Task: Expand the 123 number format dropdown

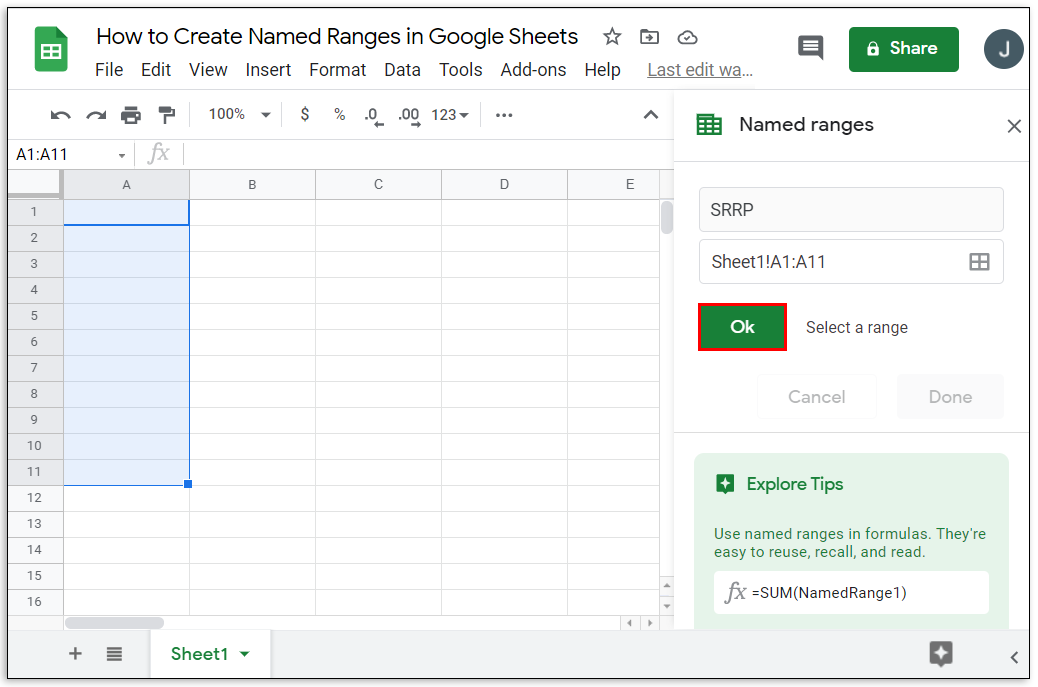Action: click(450, 115)
